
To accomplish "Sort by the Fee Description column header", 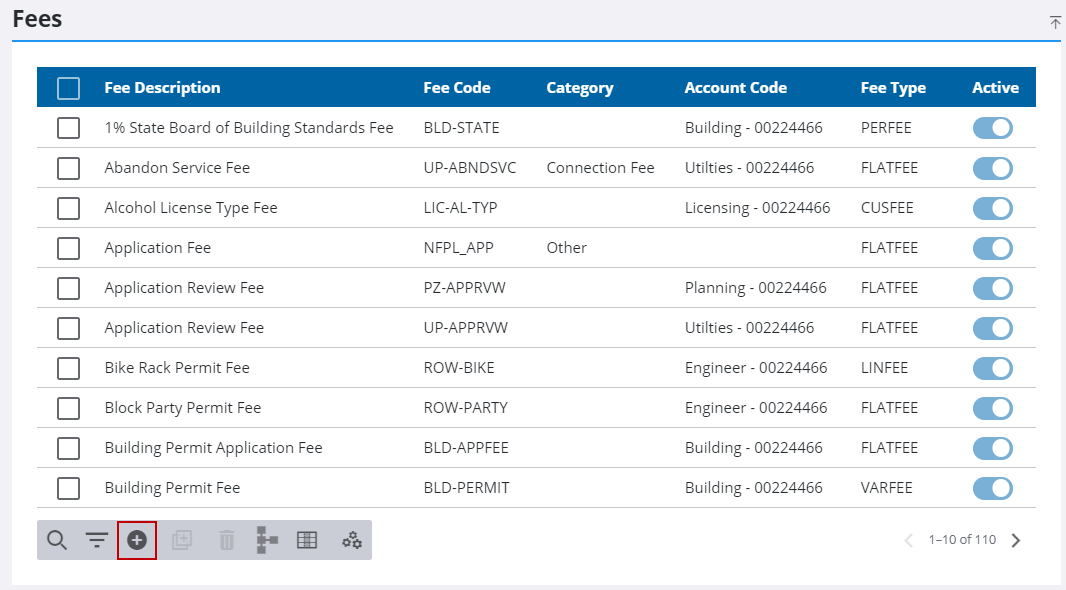I will click(x=162, y=88).
